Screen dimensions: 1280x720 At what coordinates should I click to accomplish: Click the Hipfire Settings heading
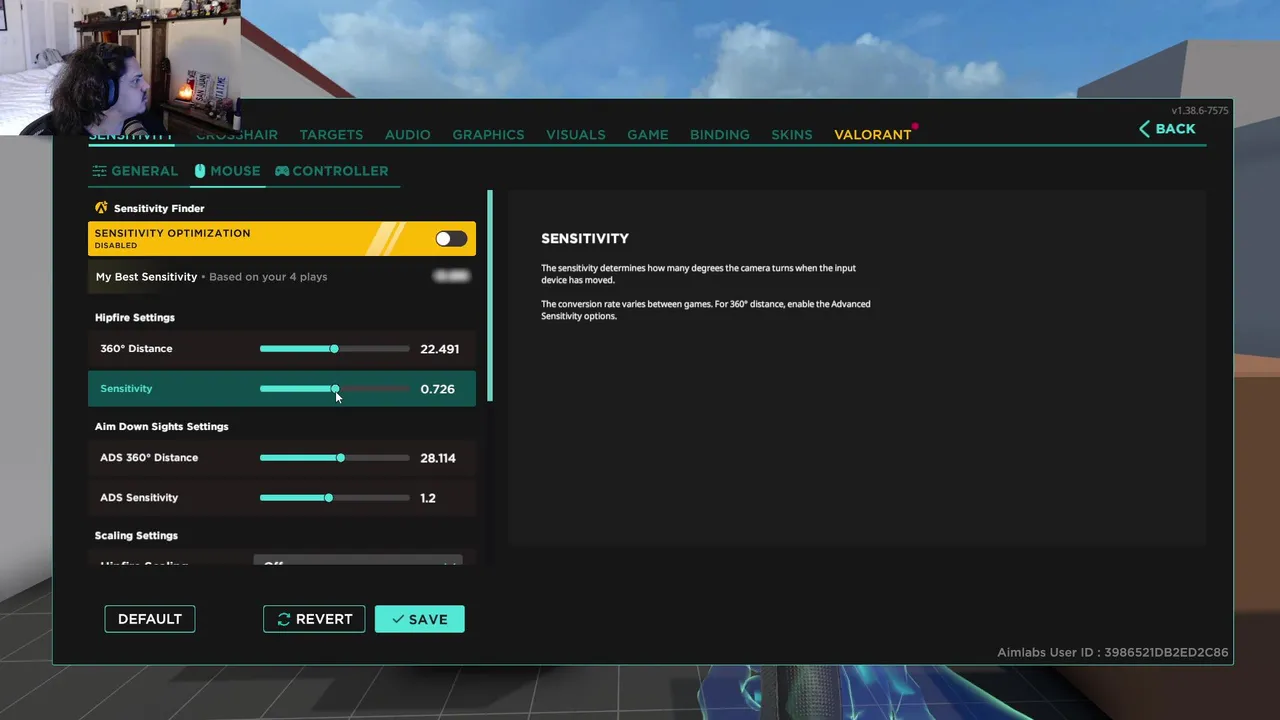click(135, 318)
